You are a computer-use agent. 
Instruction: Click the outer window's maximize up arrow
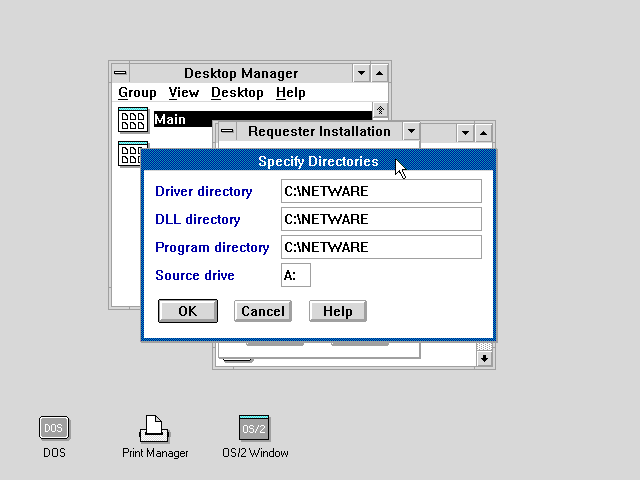[x=483, y=133]
